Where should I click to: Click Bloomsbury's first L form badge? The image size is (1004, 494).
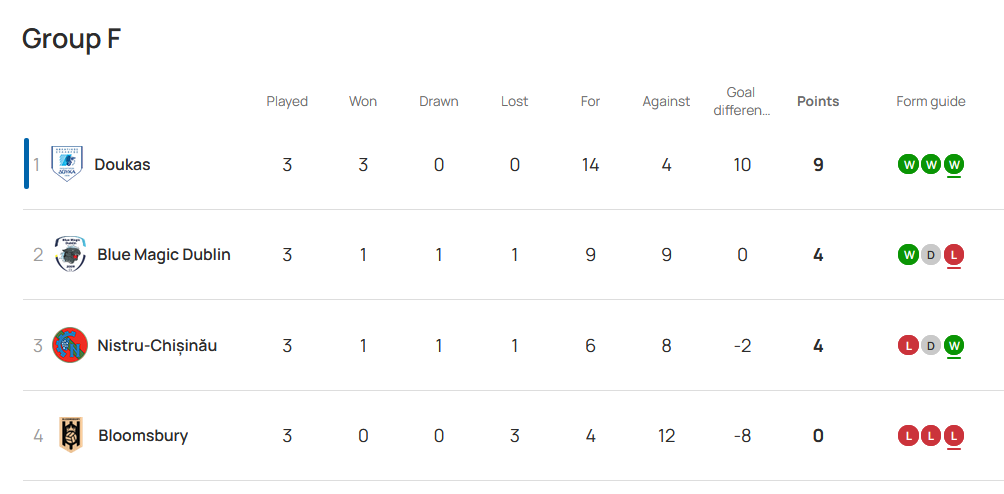pyautogui.click(x=908, y=436)
